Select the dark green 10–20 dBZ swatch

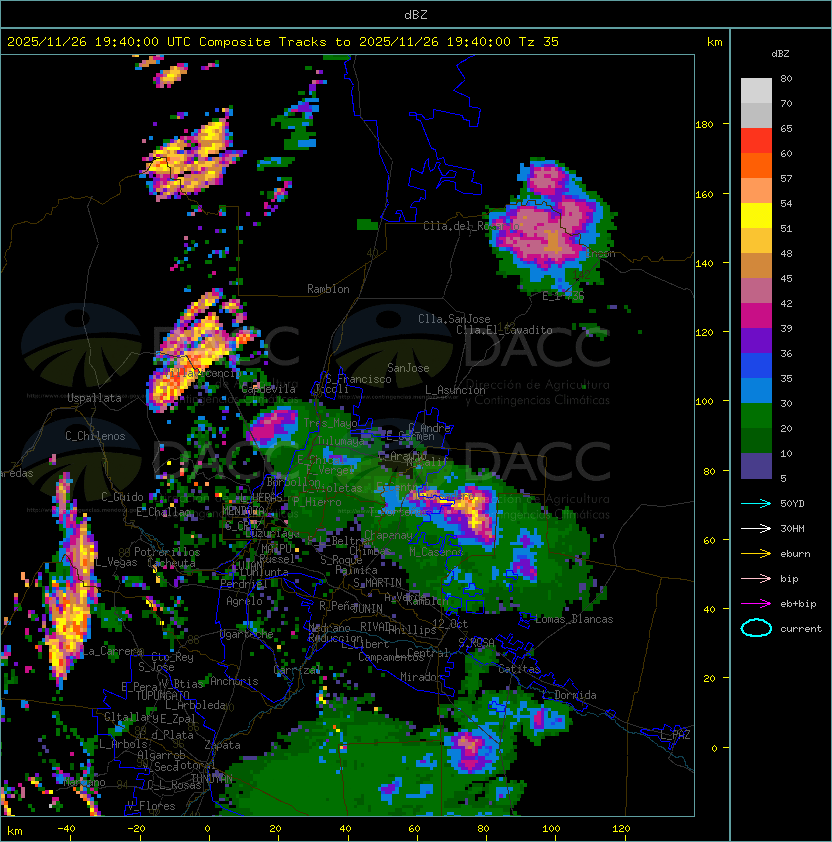[x=756, y=440]
